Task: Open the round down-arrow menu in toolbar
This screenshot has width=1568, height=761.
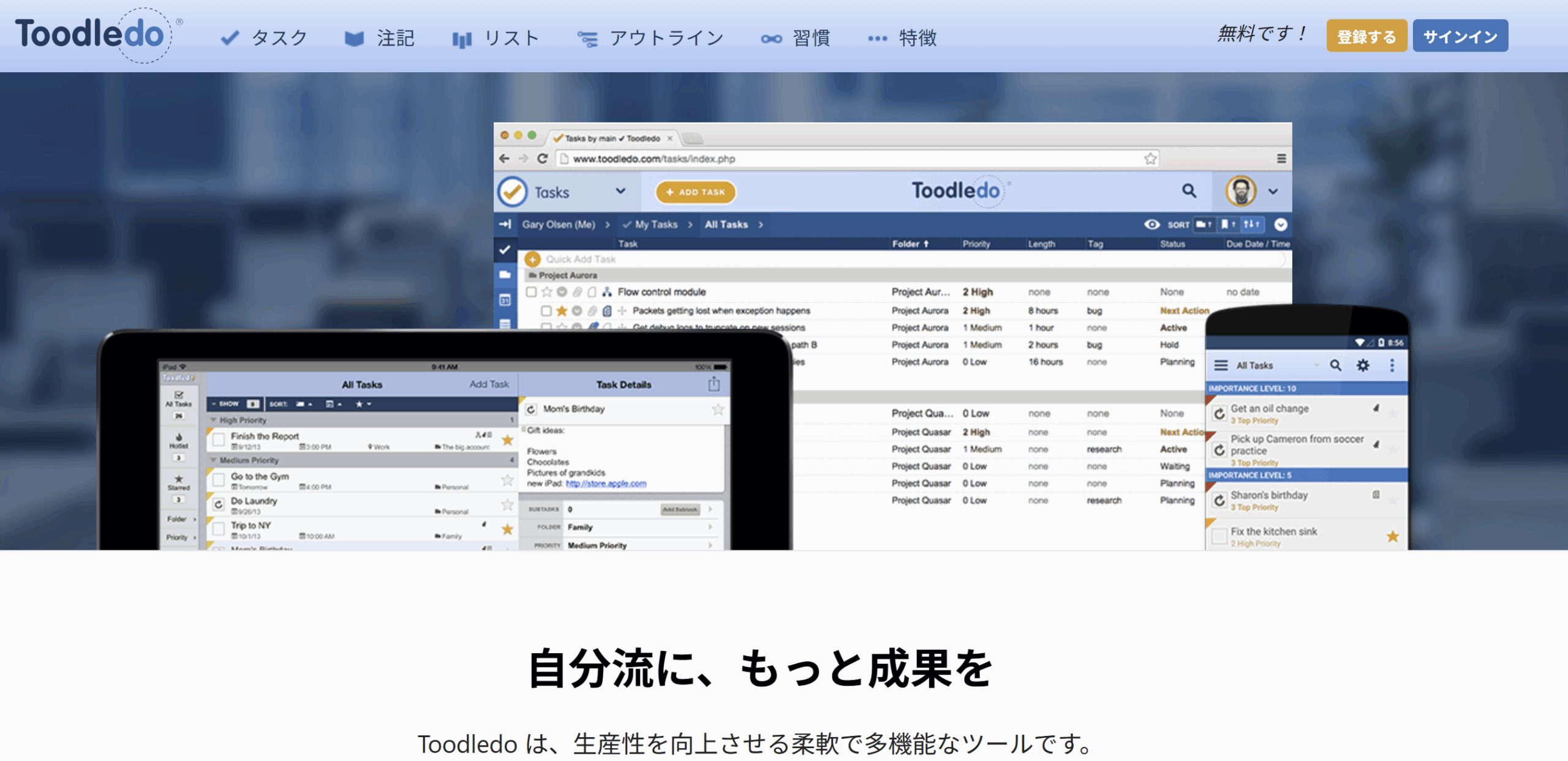Action: (1281, 225)
